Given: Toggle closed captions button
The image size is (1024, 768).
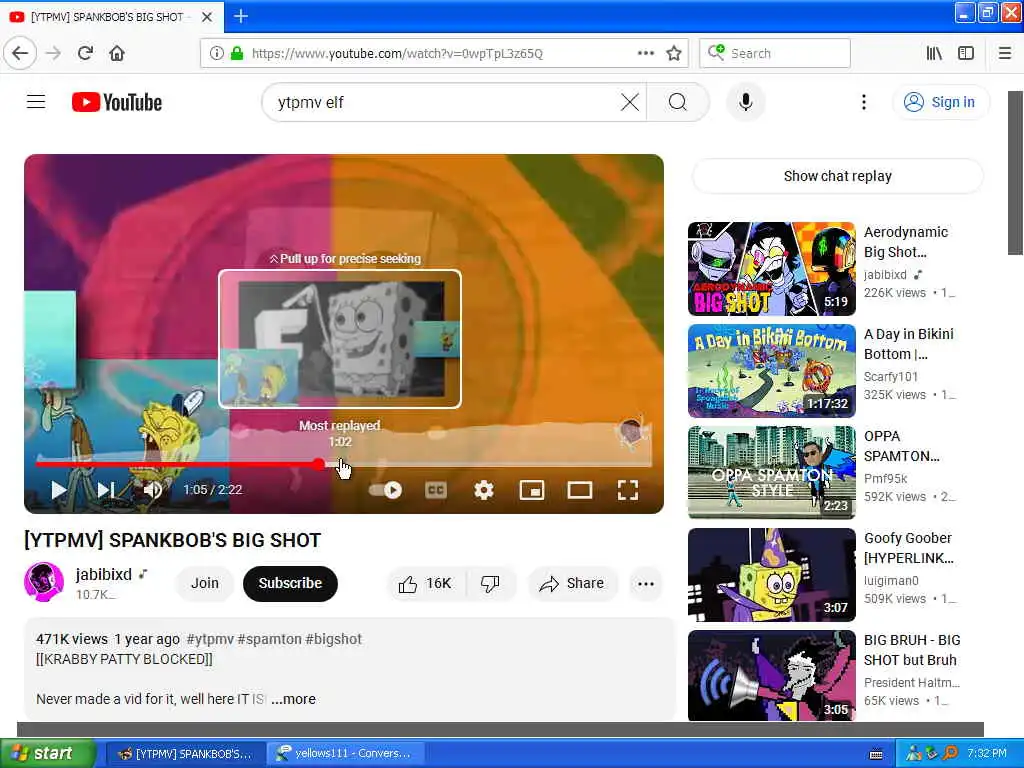Looking at the screenshot, I should [436, 490].
